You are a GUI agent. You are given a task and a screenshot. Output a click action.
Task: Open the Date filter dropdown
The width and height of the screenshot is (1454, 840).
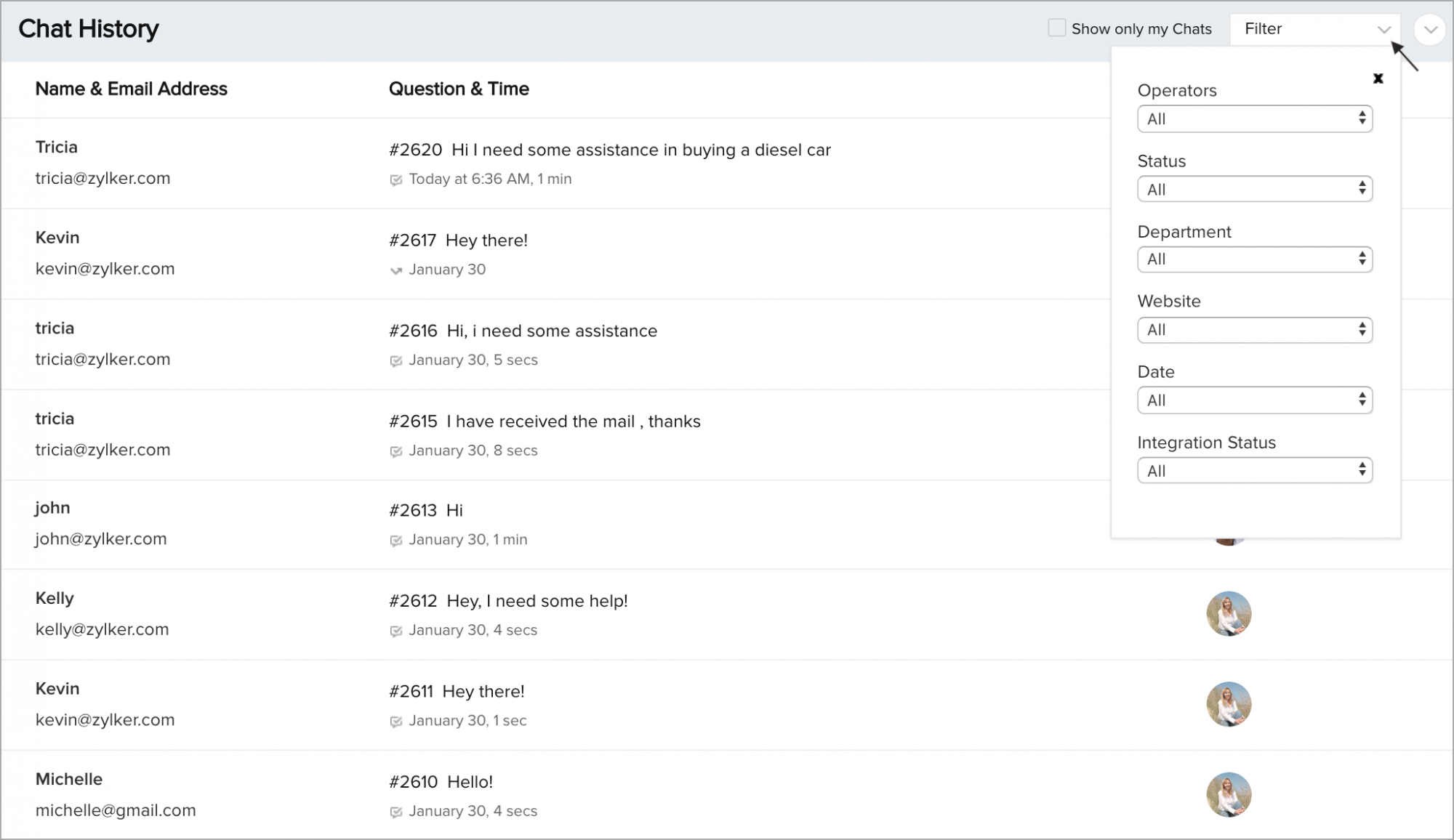[x=1254, y=400]
